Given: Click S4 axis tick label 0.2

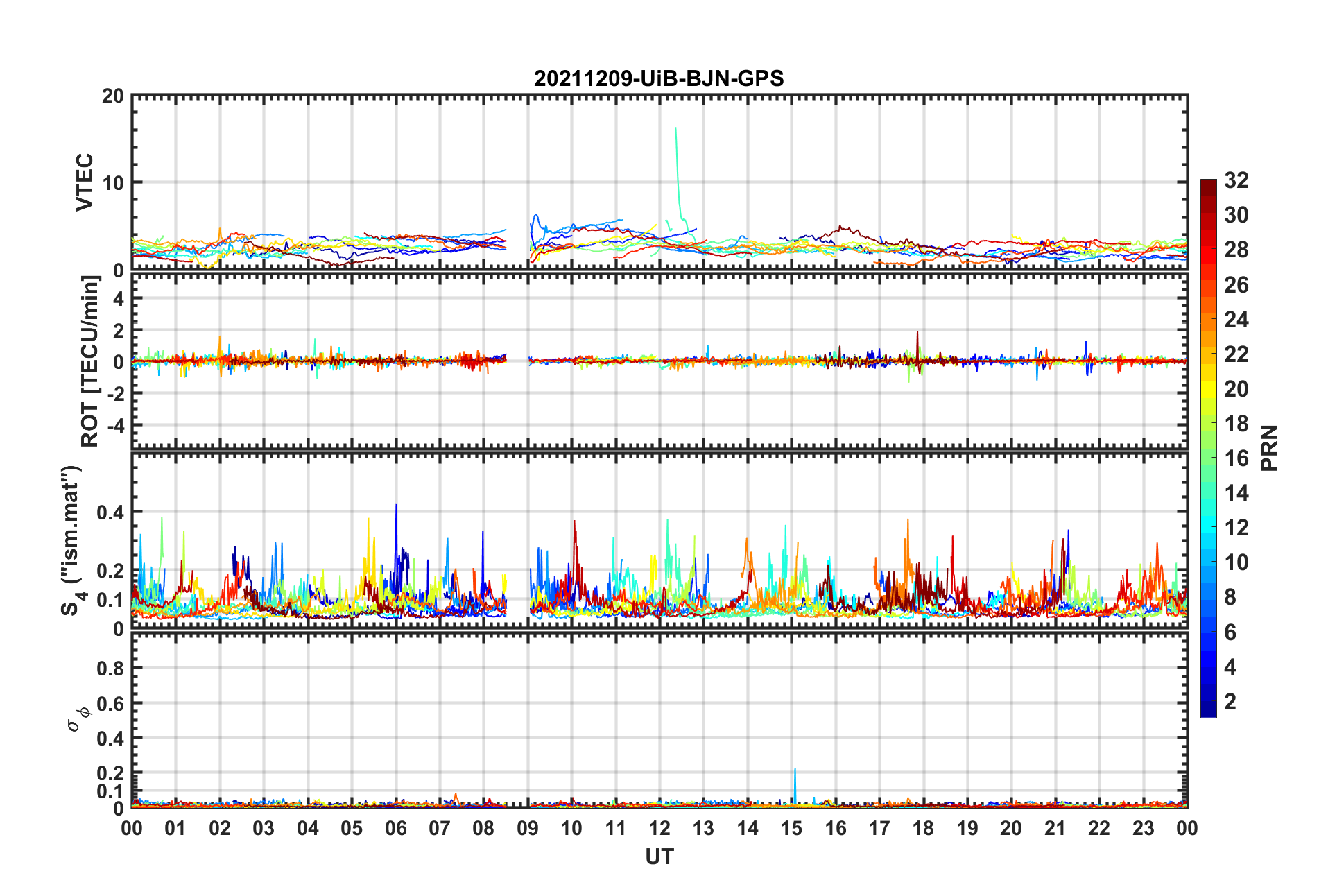Looking at the screenshot, I should pos(110,571).
